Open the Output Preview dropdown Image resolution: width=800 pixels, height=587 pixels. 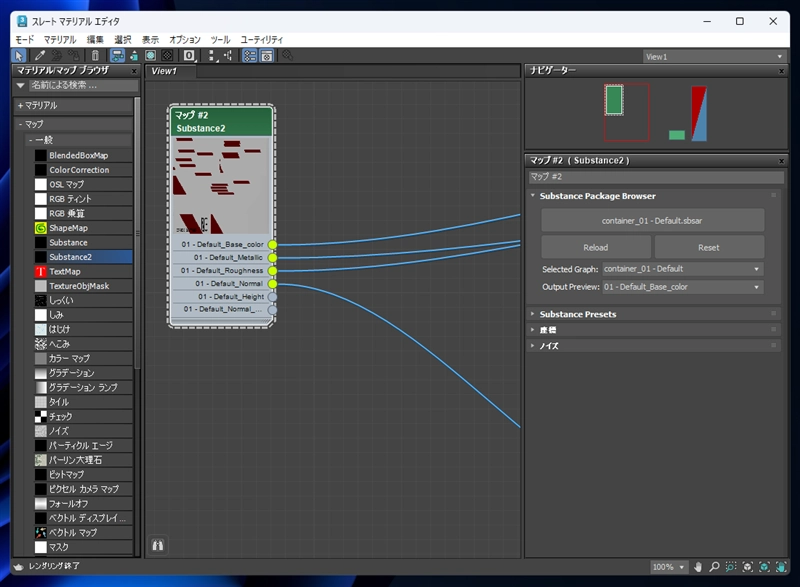click(x=684, y=287)
